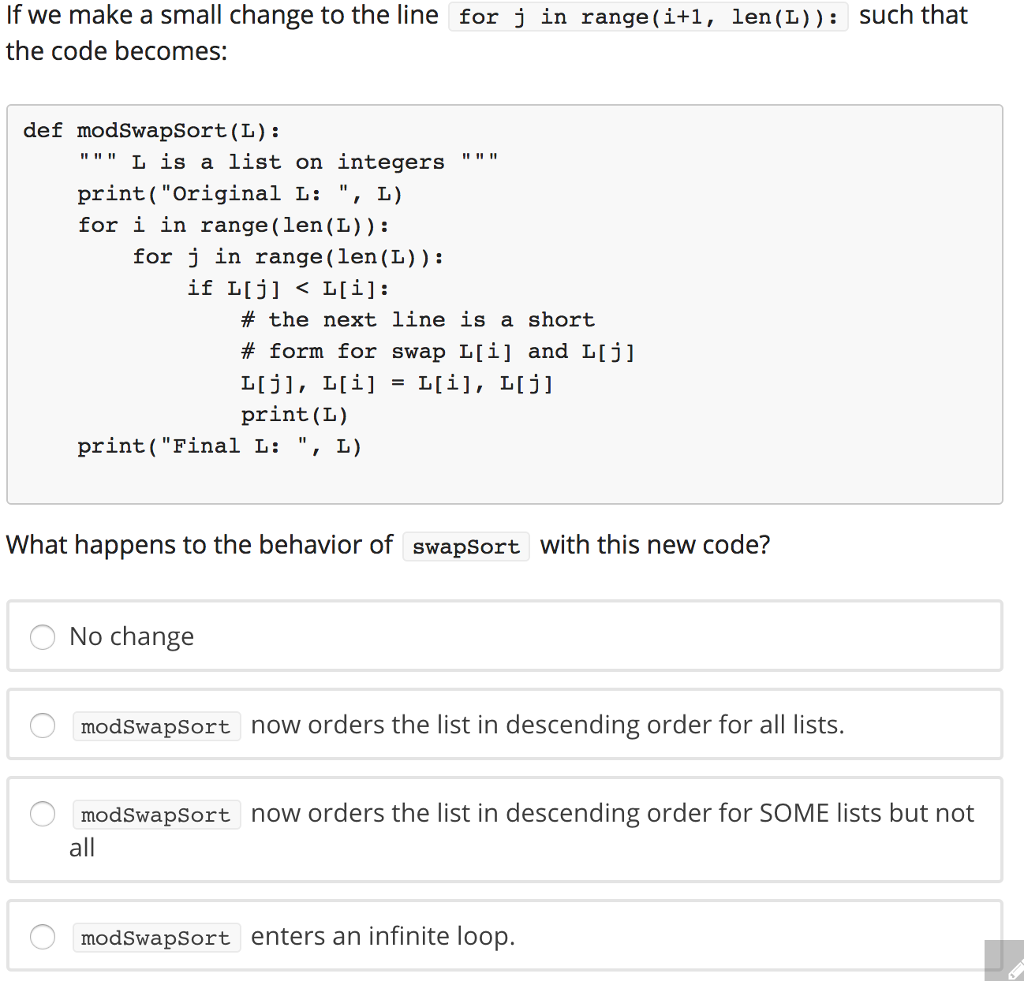Viewport: 1024px width, 981px height.
Task: Click the modSwapSort code chip in third answer
Action: (x=156, y=814)
